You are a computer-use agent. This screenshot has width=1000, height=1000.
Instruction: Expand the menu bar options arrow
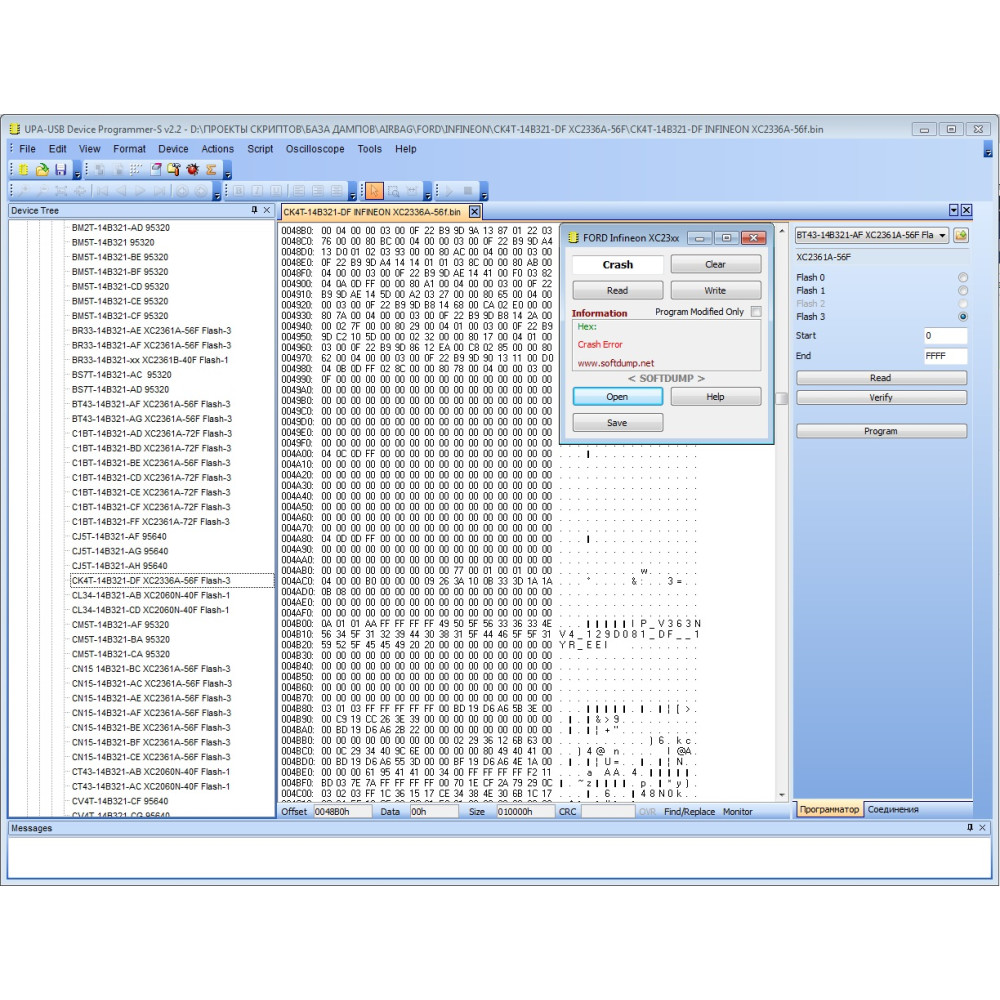point(988,151)
